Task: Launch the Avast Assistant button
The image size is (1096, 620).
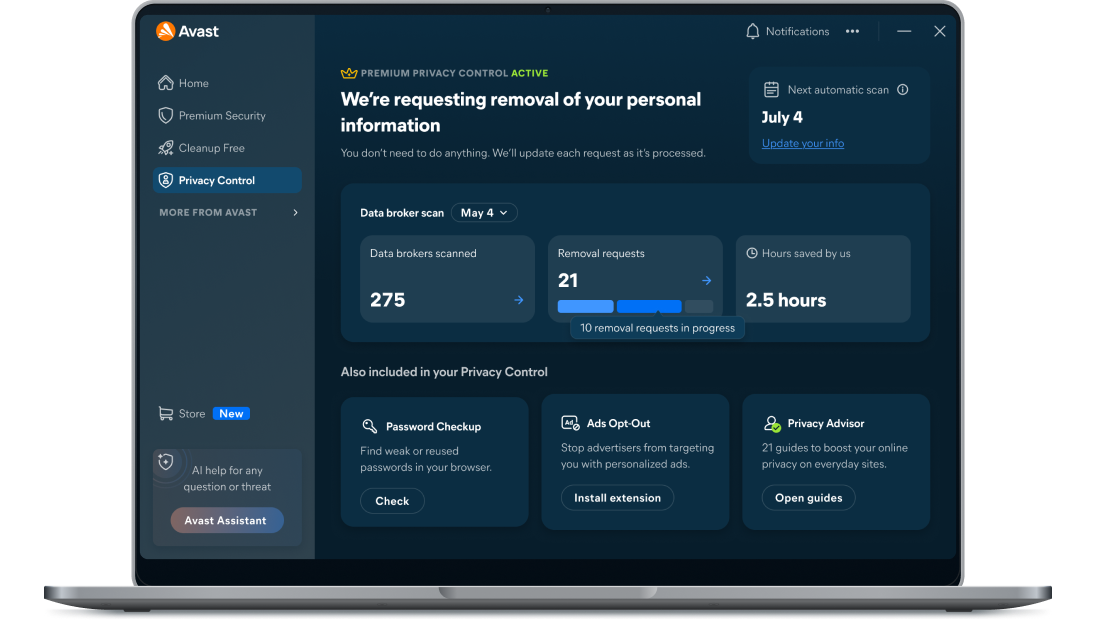Action: pos(226,520)
